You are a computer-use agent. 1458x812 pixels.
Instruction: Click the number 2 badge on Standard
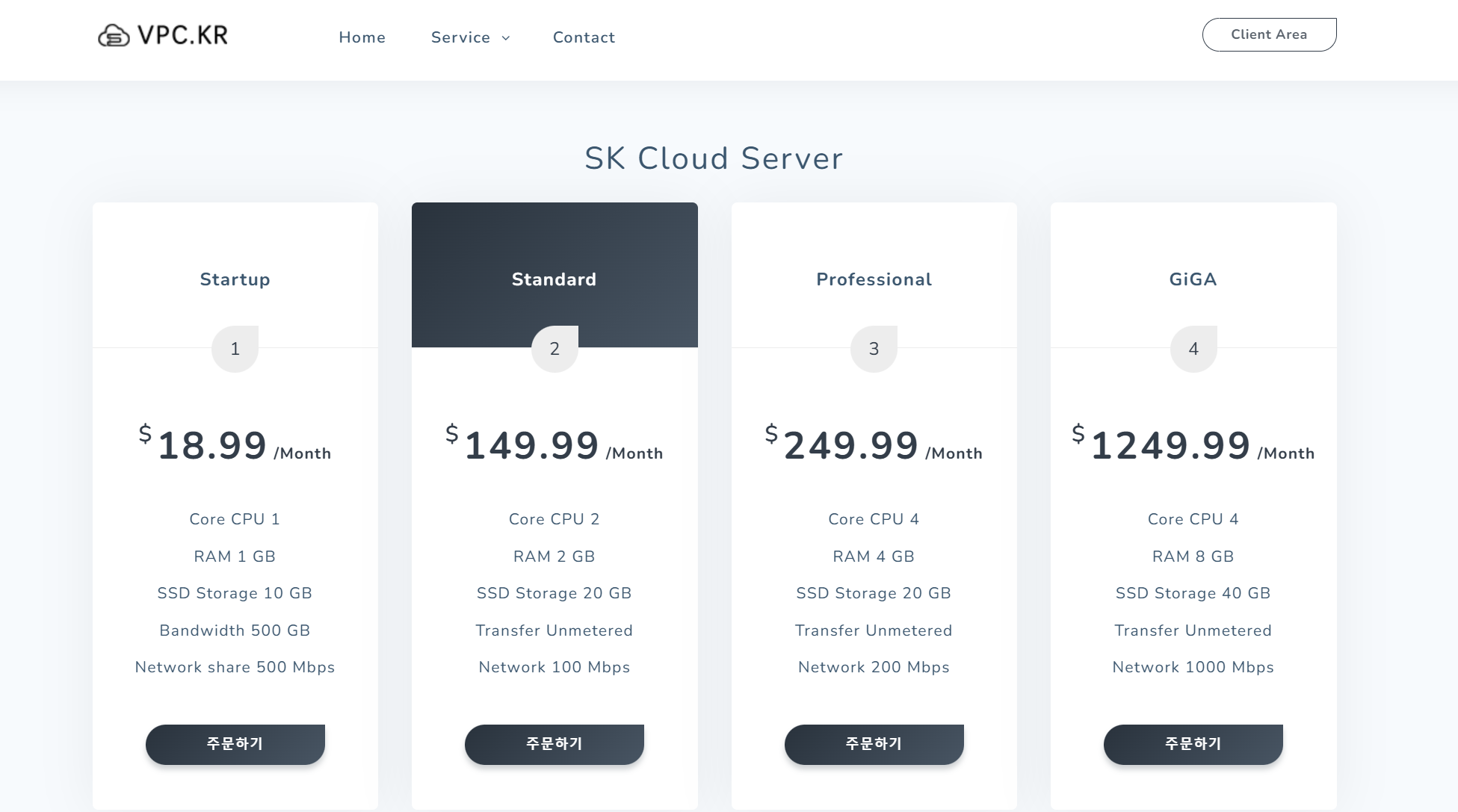(x=555, y=349)
